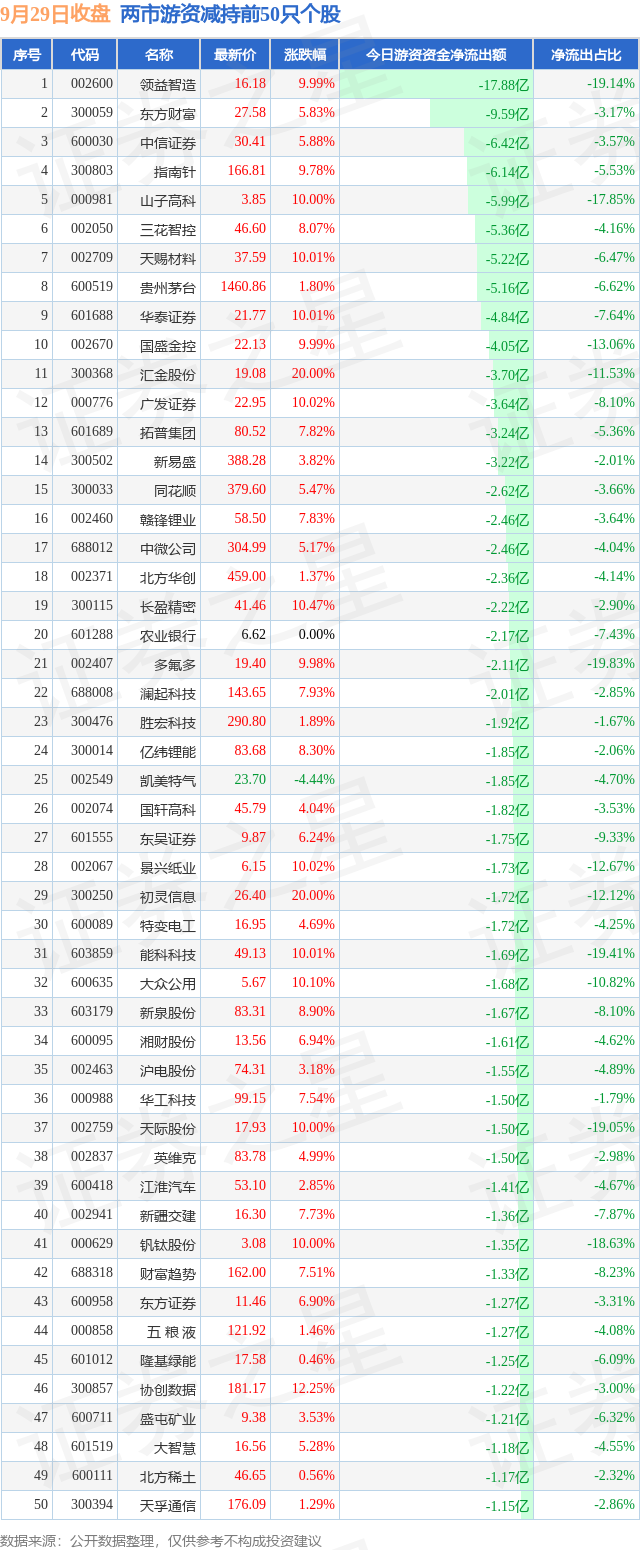
Task: Click stock name 大智慧
Action: 175,1448
